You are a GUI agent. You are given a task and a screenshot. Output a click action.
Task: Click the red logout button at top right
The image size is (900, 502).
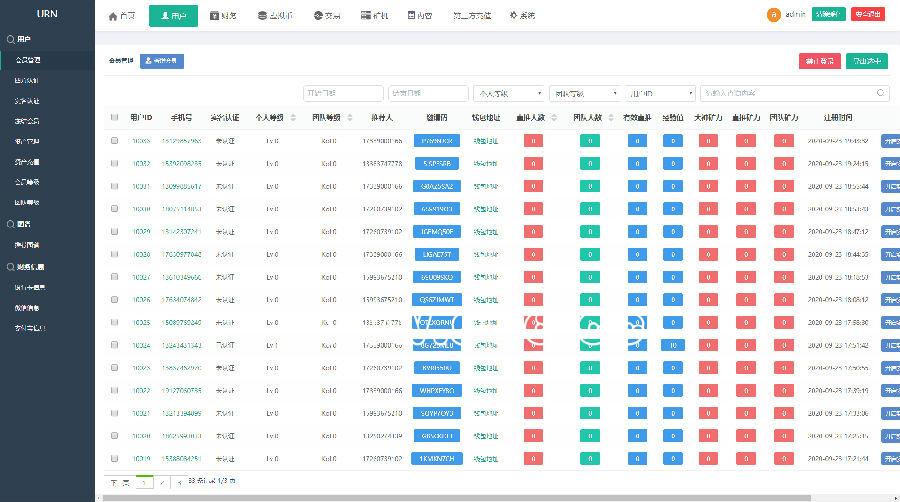(x=867, y=14)
